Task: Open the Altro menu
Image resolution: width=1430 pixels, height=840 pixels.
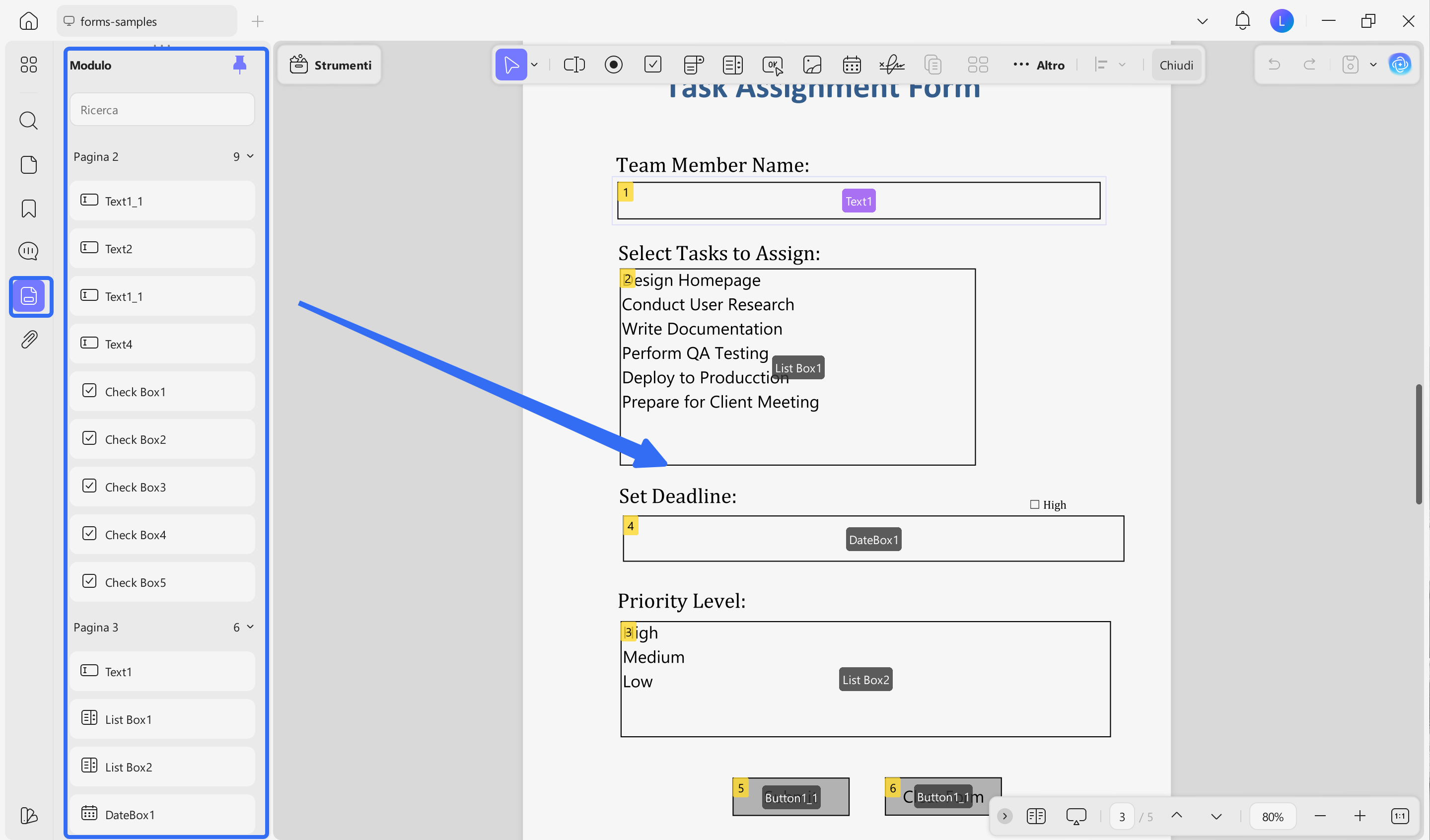Action: [1039, 65]
